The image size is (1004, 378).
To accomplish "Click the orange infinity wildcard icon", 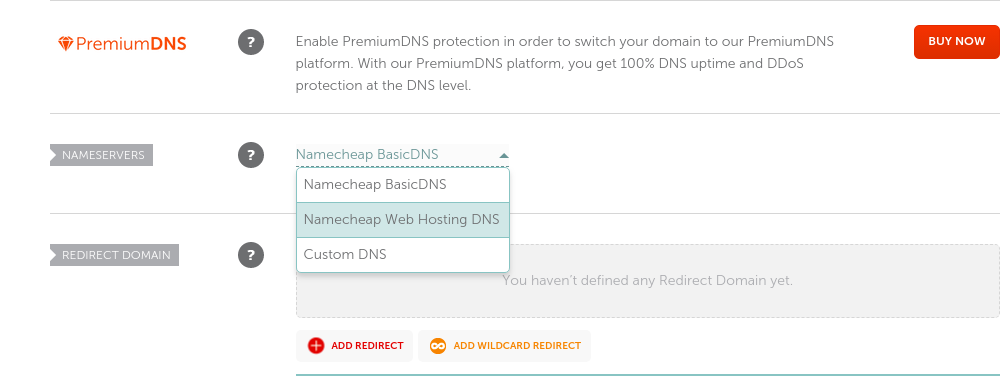I will coord(438,346).
